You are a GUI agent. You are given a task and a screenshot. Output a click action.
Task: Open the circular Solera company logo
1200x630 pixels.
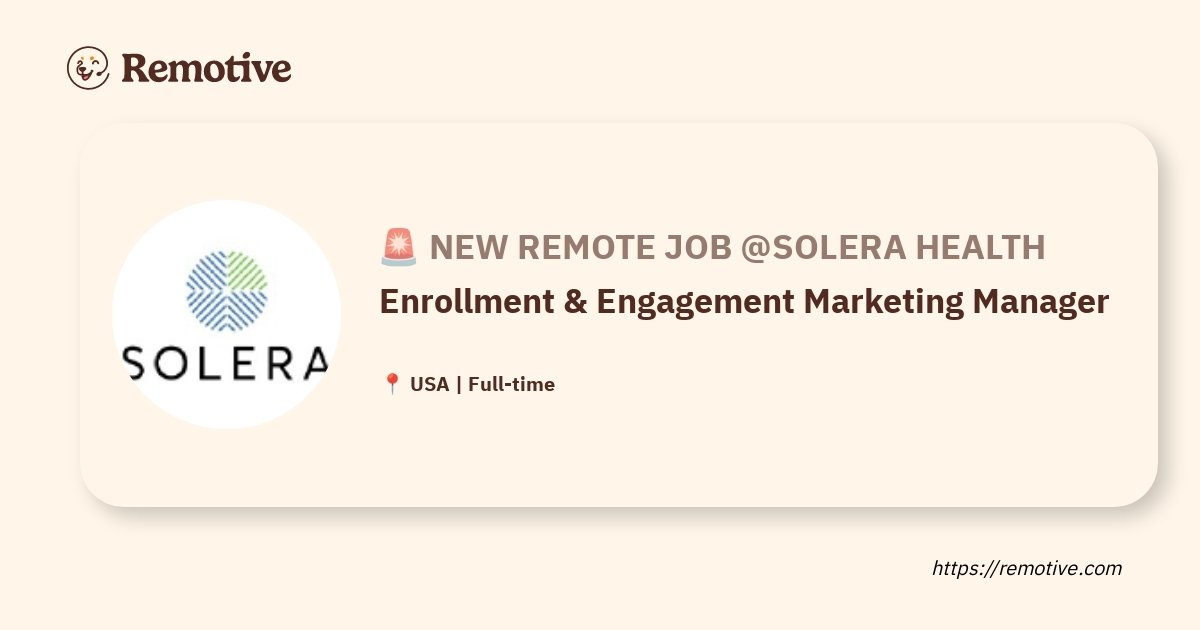tap(227, 314)
